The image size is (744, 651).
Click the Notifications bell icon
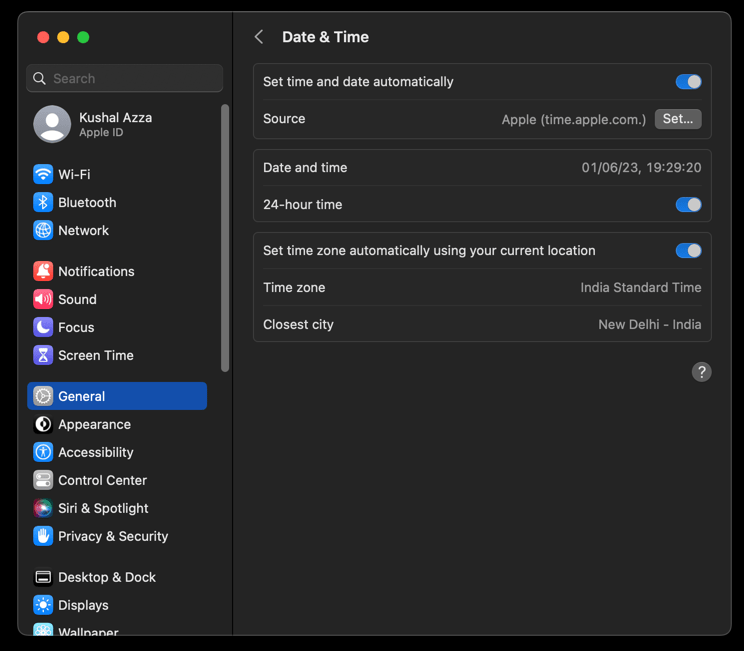pos(43,271)
